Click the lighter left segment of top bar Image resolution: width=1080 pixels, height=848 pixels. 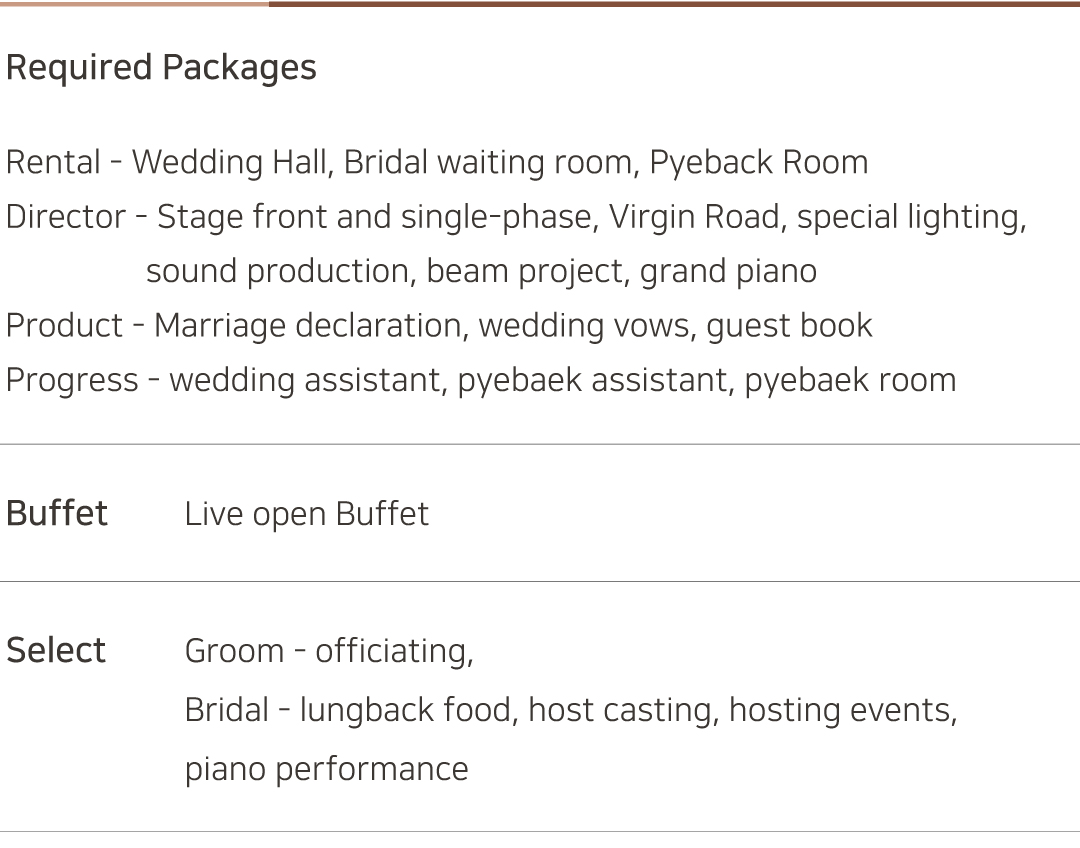pyautogui.click(x=134, y=4)
